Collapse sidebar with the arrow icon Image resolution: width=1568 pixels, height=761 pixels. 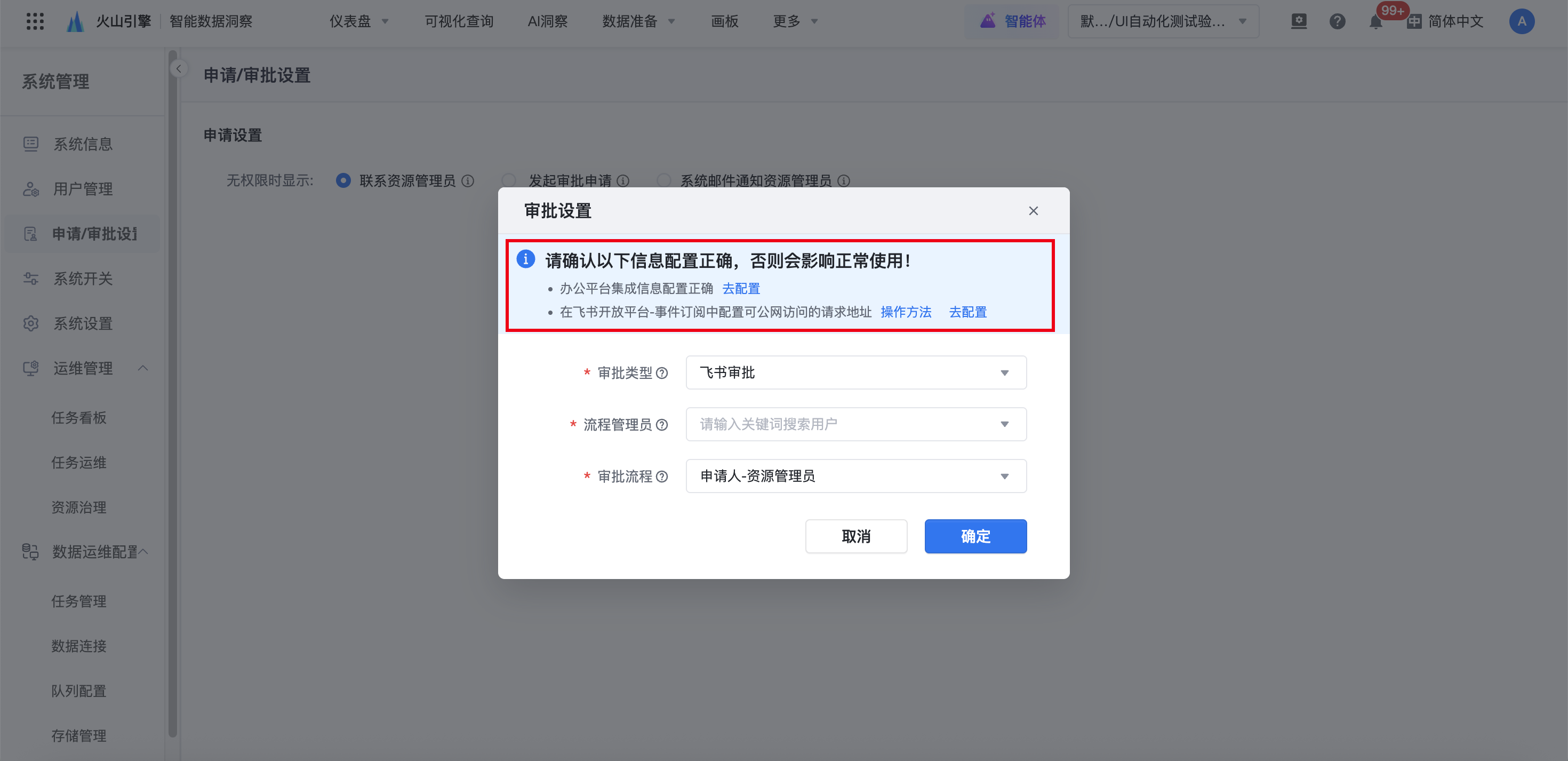pos(178,69)
